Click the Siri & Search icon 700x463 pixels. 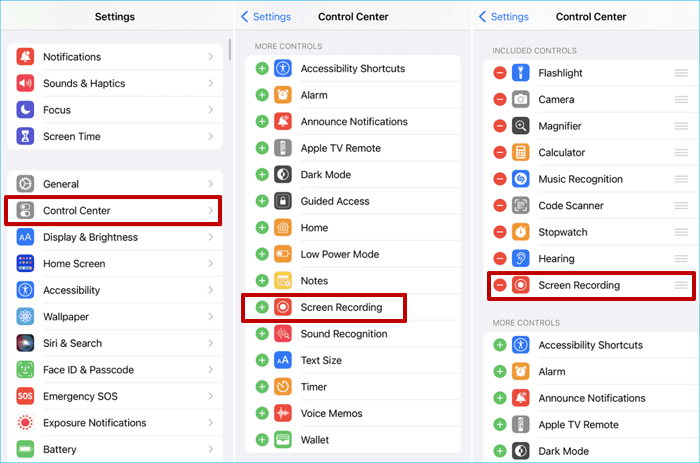pyautogui.click(x=25, y=343)
